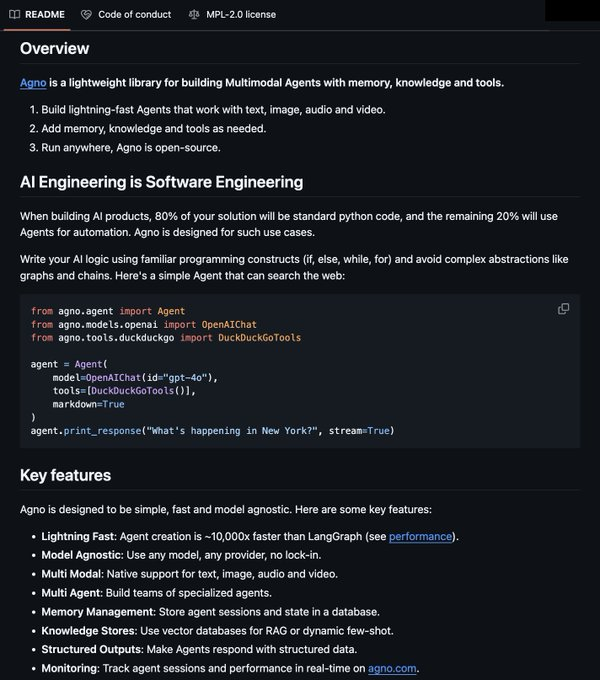Click the DuckDuckGoTools import line in code
The width and height of the screenshot is (600, 680).
166,338
